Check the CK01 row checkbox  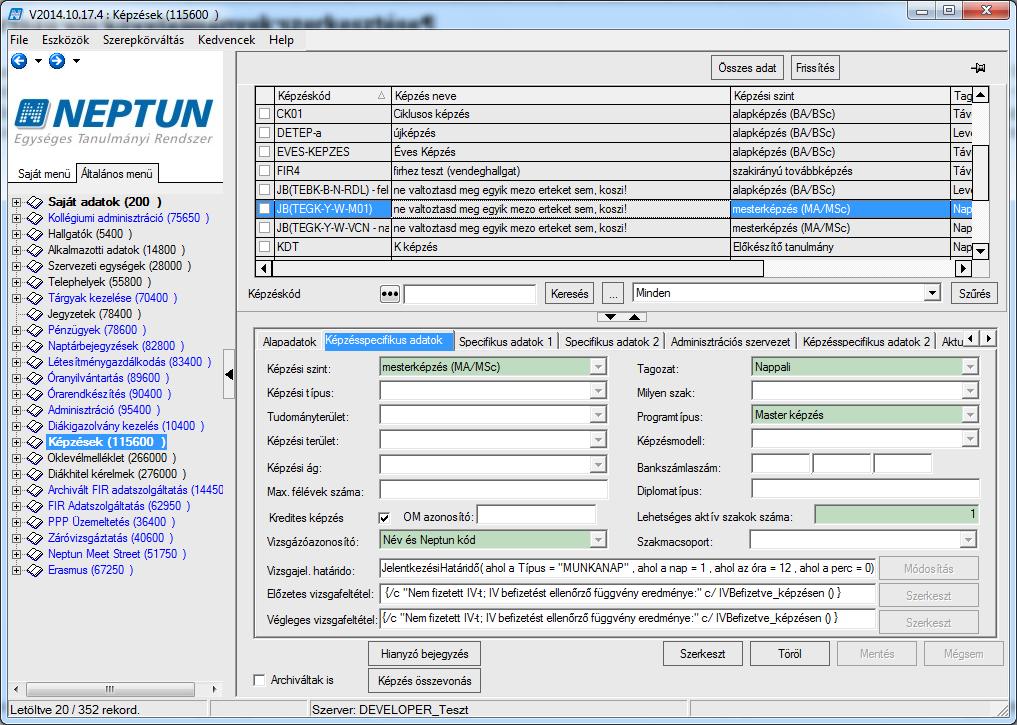(265, 114)
